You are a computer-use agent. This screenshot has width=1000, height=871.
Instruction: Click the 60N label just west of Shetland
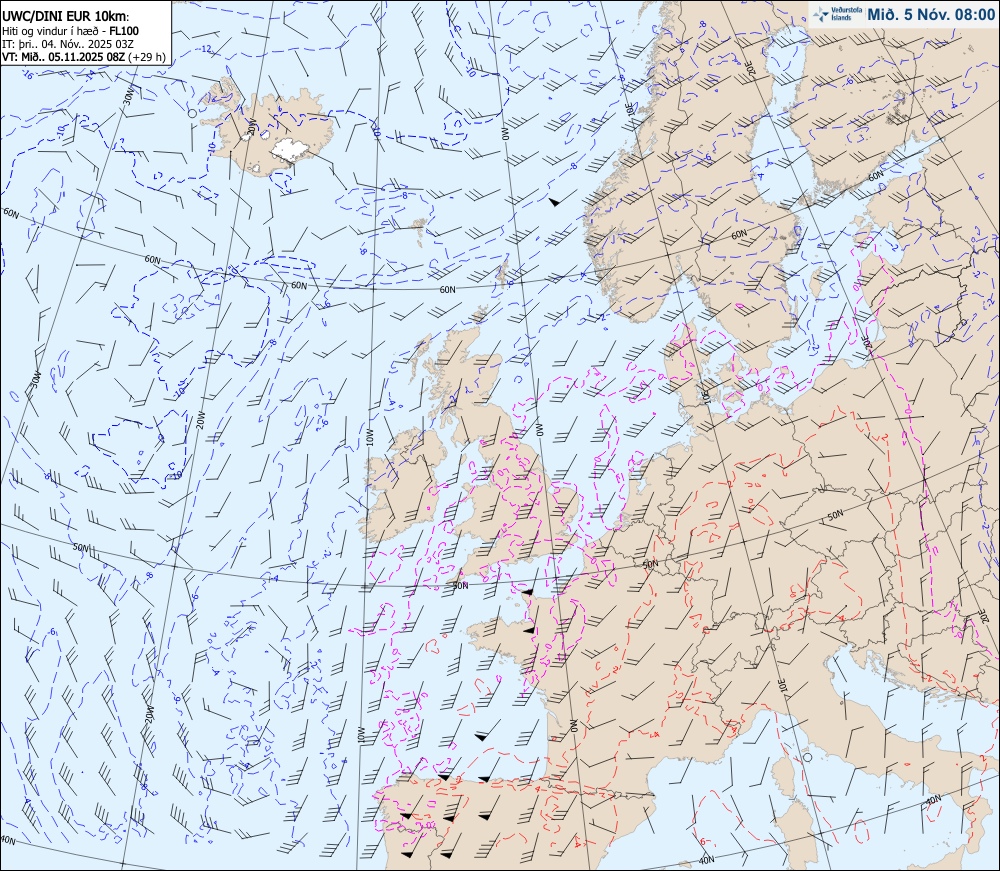pos(447,289)
